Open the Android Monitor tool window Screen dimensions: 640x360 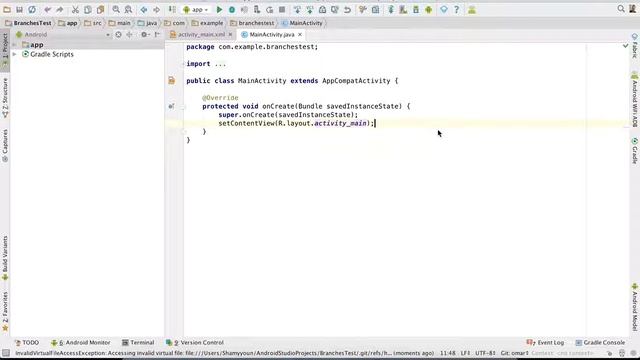point(80,342)
